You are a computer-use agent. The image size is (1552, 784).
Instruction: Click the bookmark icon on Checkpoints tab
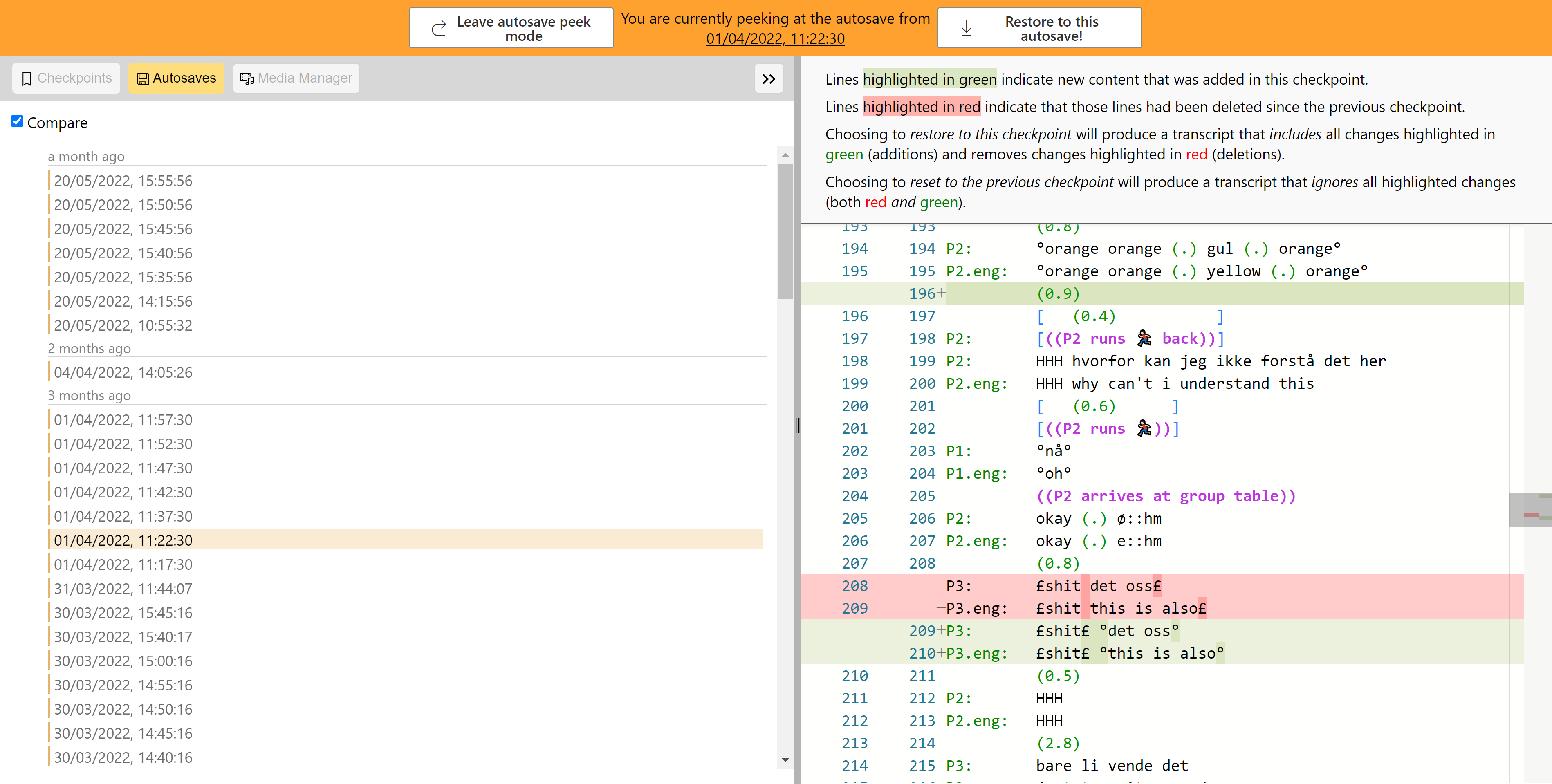(27, 79)
